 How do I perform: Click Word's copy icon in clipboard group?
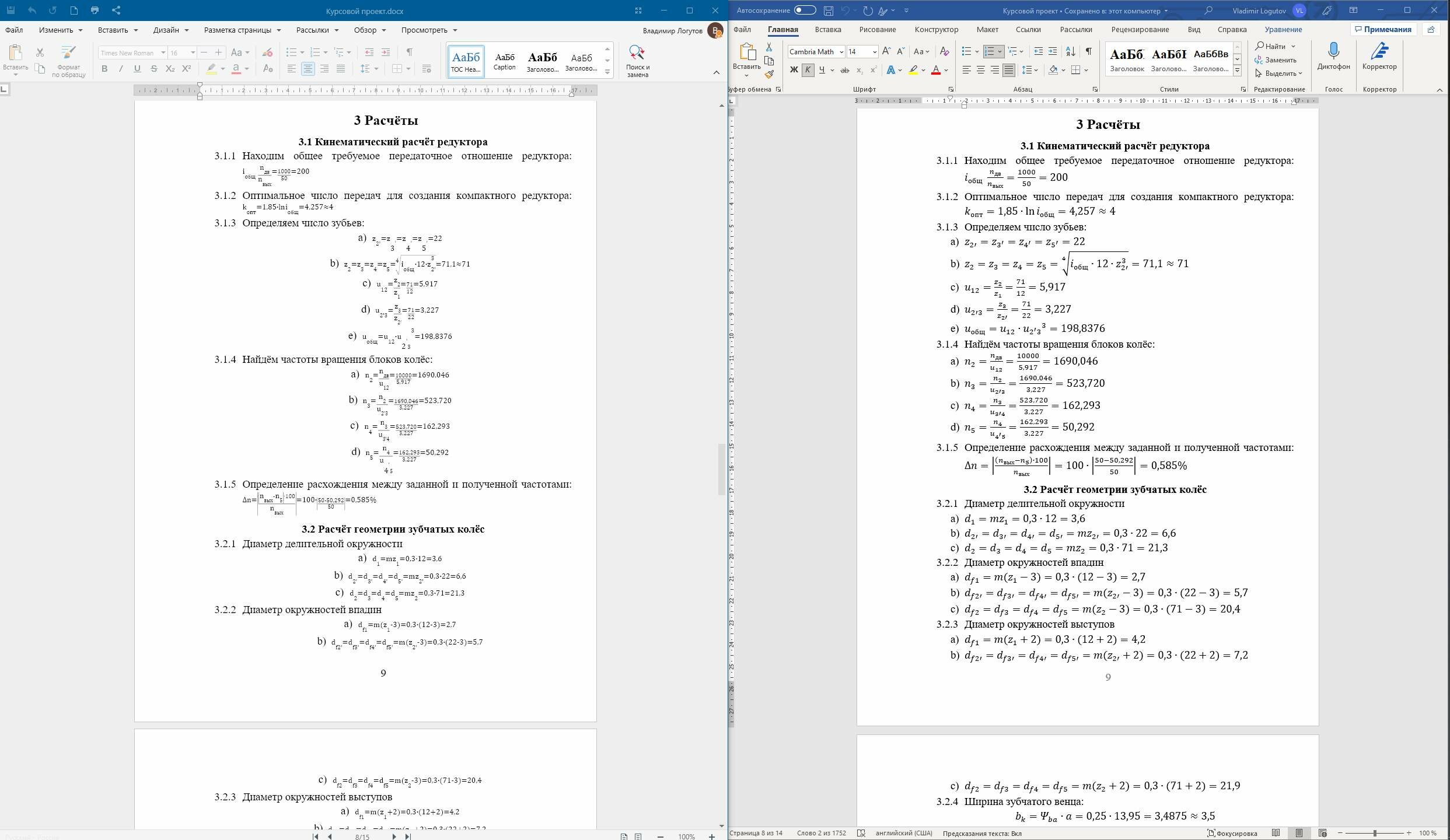click(x=769, y=61)
